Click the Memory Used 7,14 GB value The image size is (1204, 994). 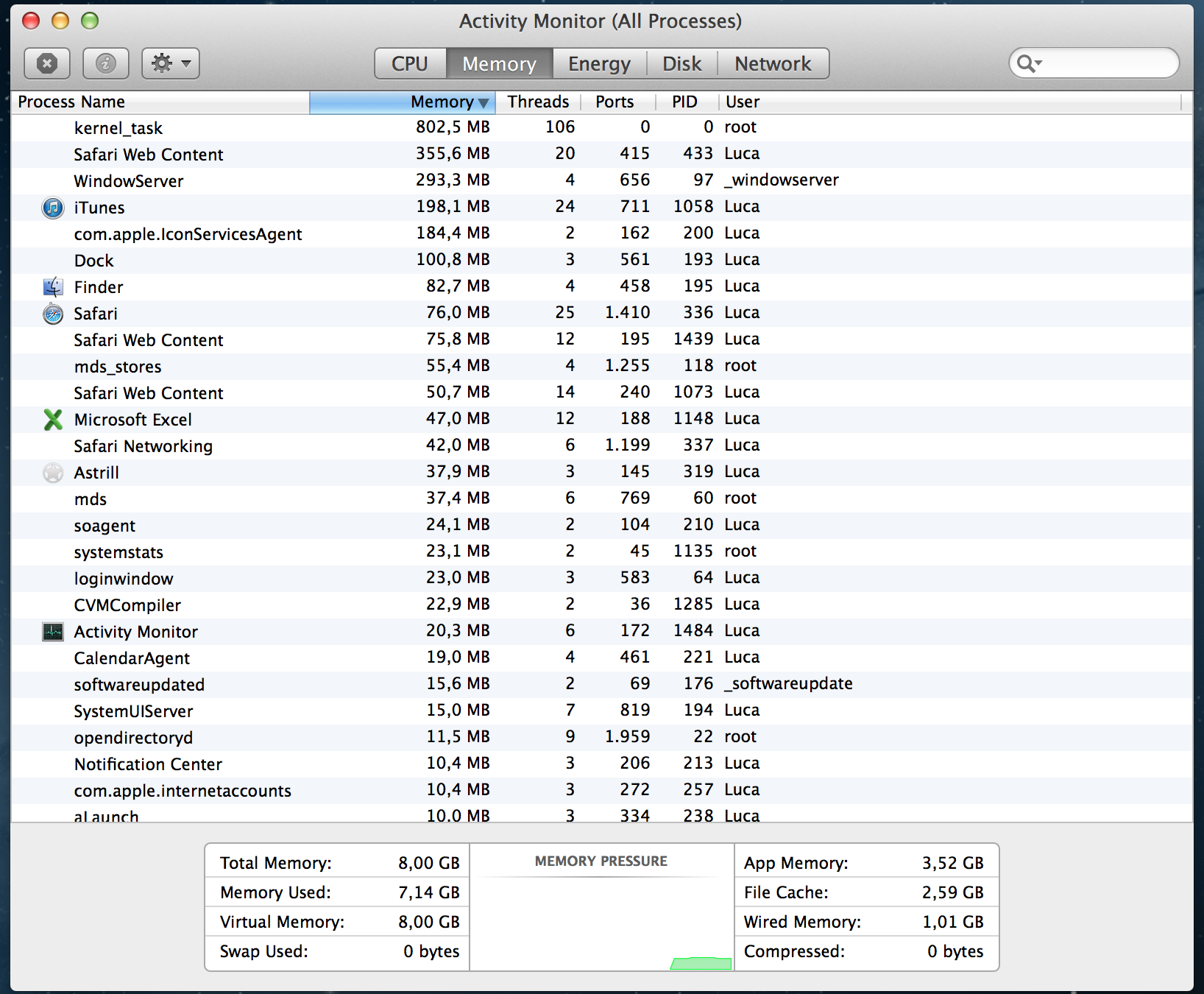coord(429,892)
